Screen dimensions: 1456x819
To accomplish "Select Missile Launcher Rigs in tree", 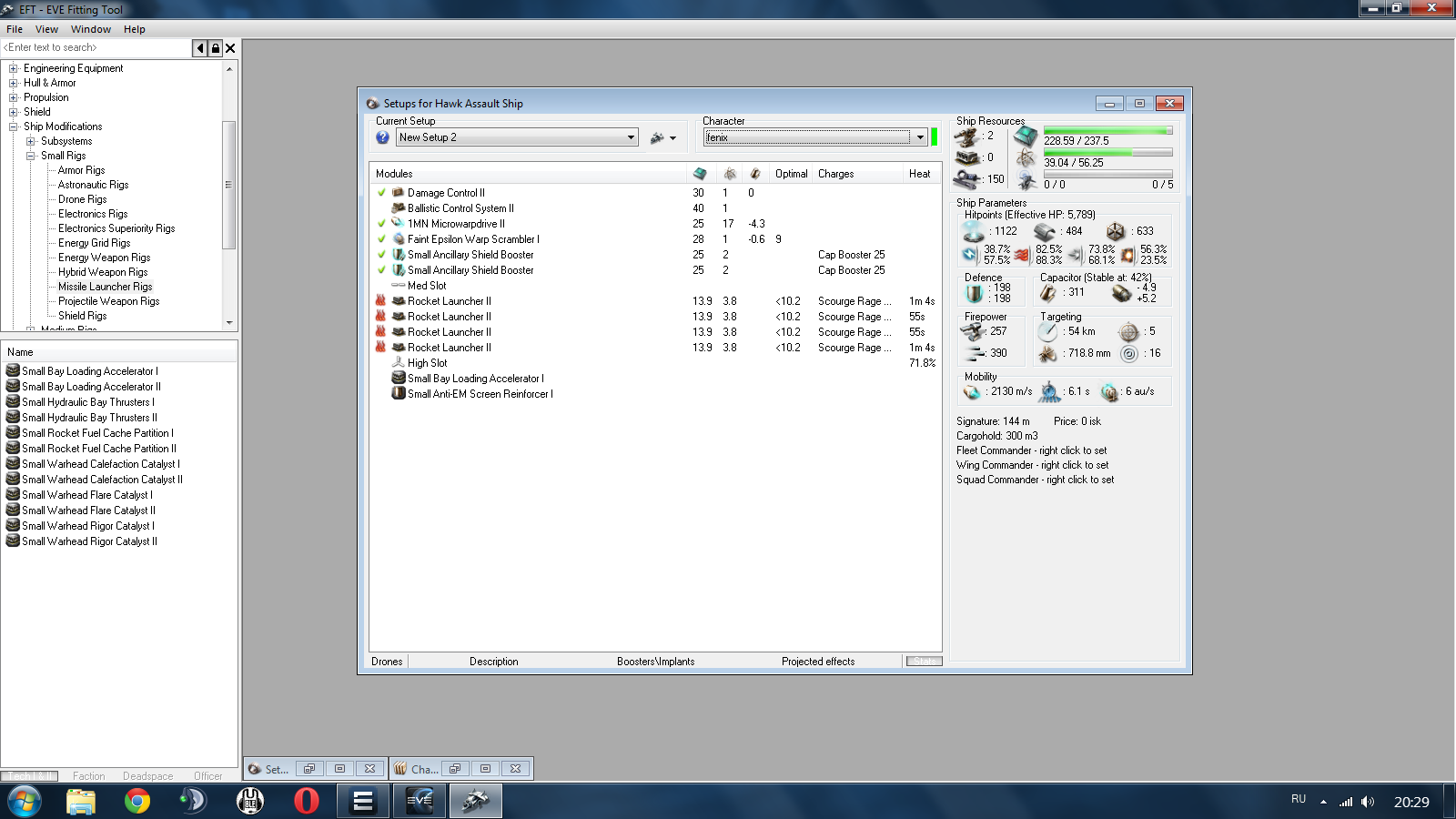I will [106, 287].
